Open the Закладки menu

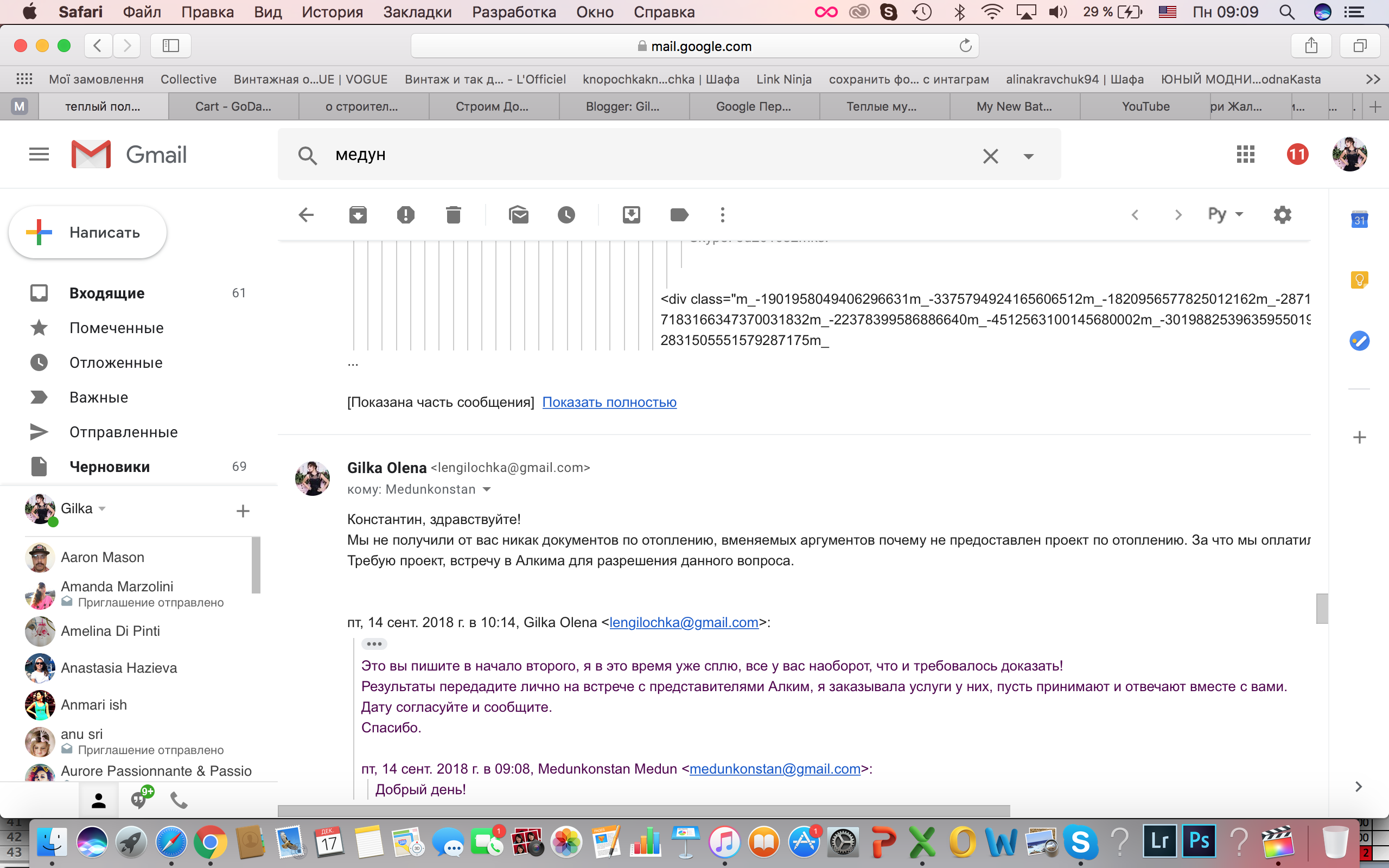tap(417, 11)
